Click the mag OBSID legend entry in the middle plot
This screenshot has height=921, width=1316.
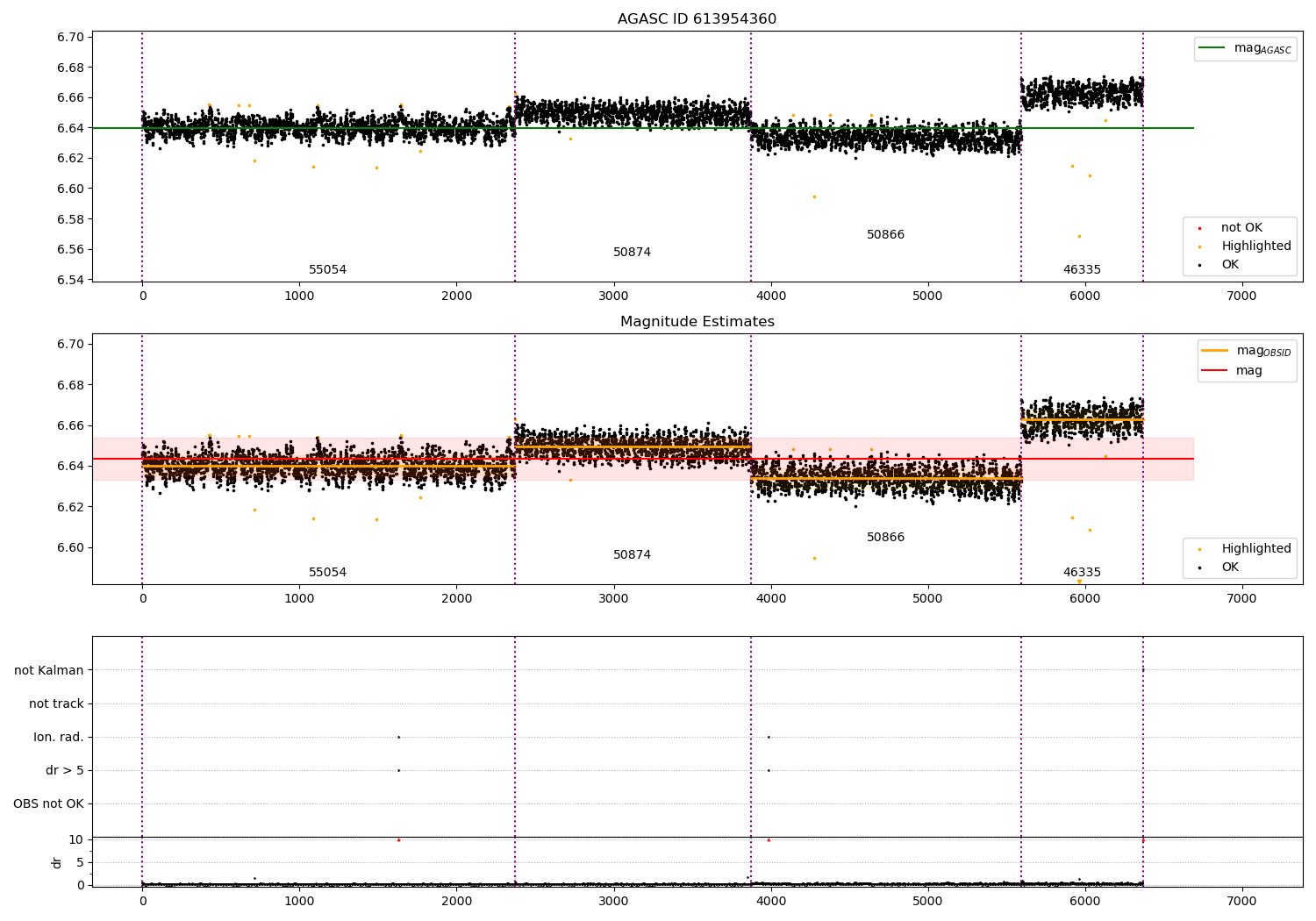coord(1247,351)
